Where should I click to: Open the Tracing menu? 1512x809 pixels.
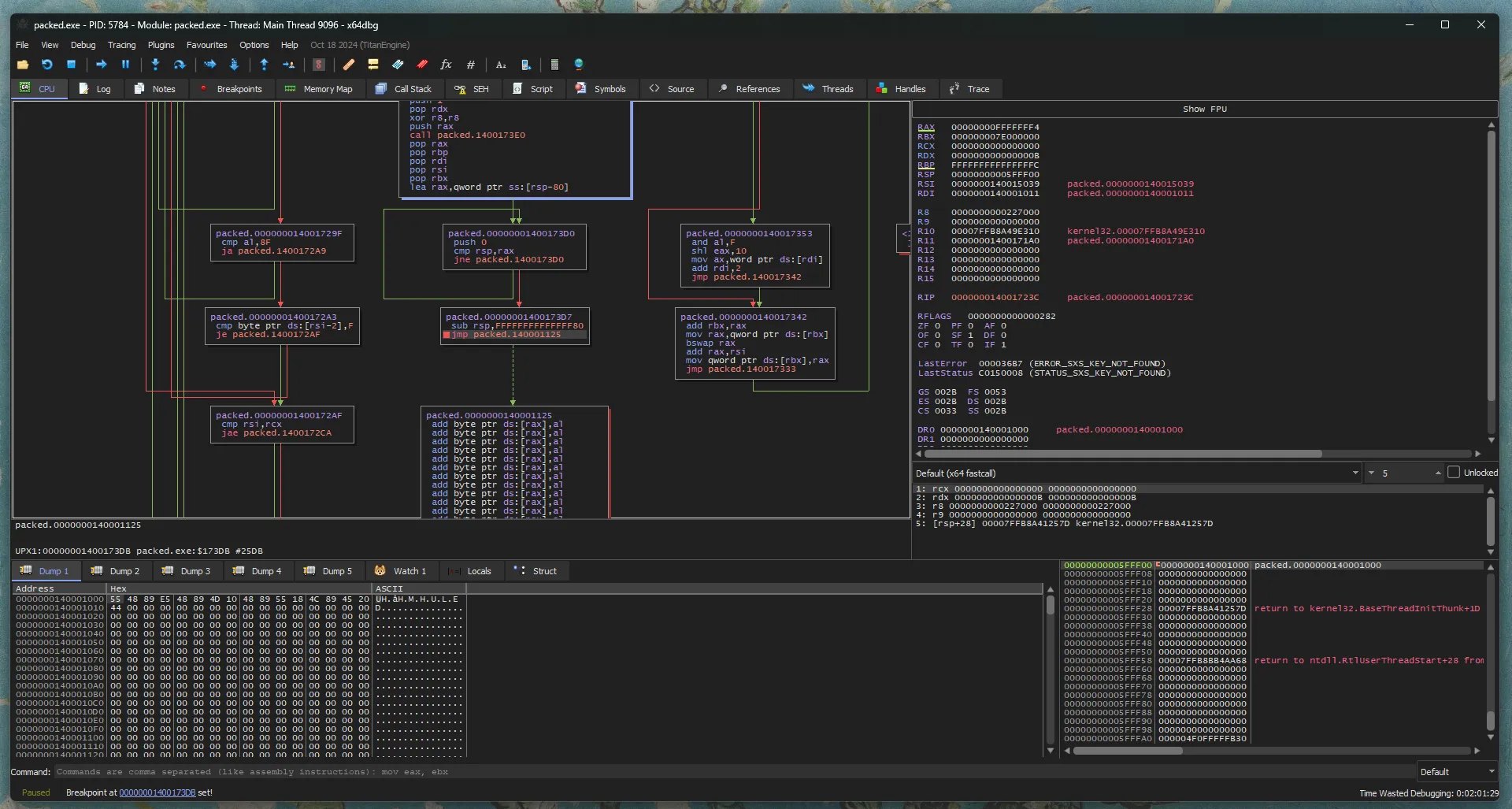tap(121, 45)
